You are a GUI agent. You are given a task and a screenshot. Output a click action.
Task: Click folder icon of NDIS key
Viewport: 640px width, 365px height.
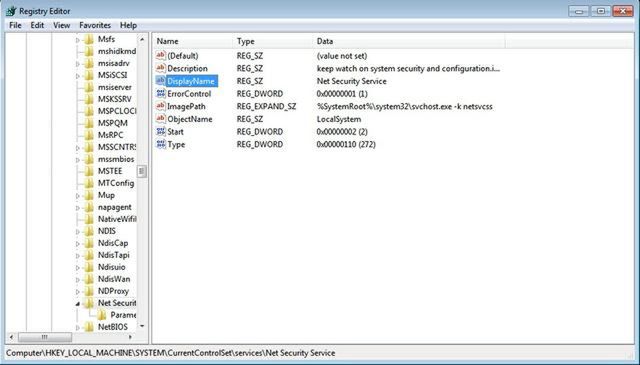tap(89, 231)
